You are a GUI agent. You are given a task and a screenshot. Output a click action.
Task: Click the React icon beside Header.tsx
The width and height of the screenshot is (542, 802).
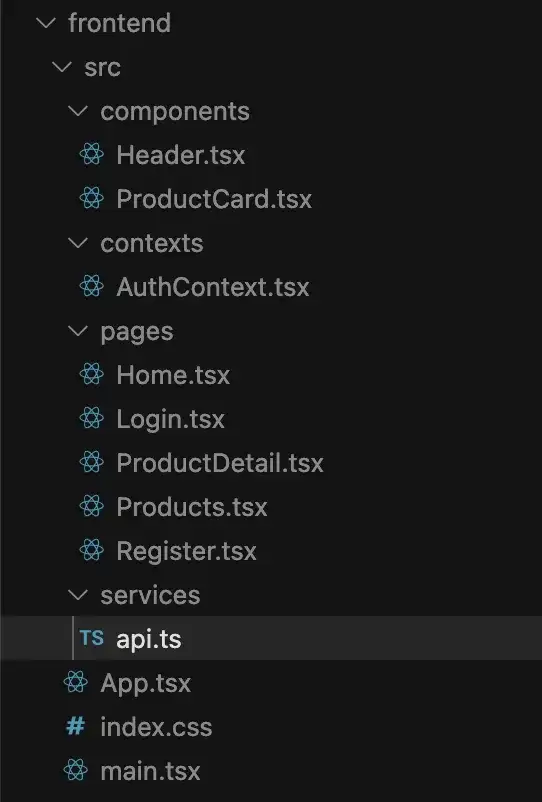92,154
